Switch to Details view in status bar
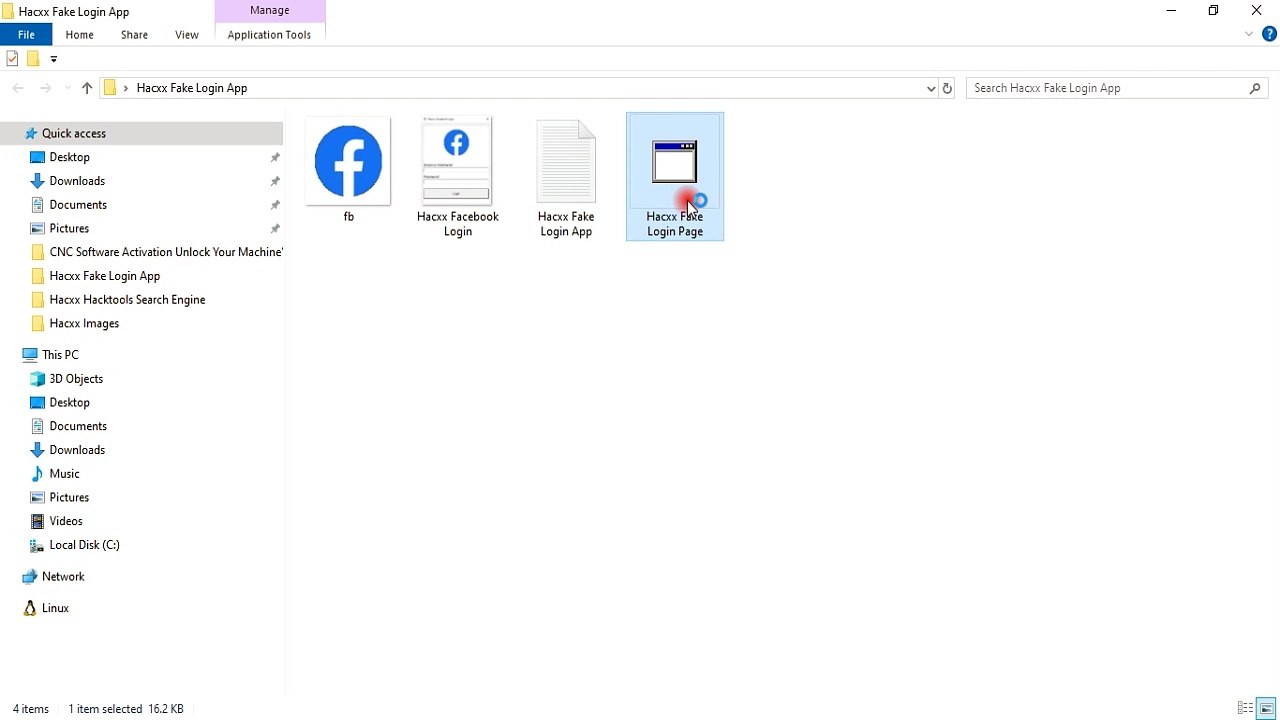This screenshot has width=1280, height=720. point(1245,709)
